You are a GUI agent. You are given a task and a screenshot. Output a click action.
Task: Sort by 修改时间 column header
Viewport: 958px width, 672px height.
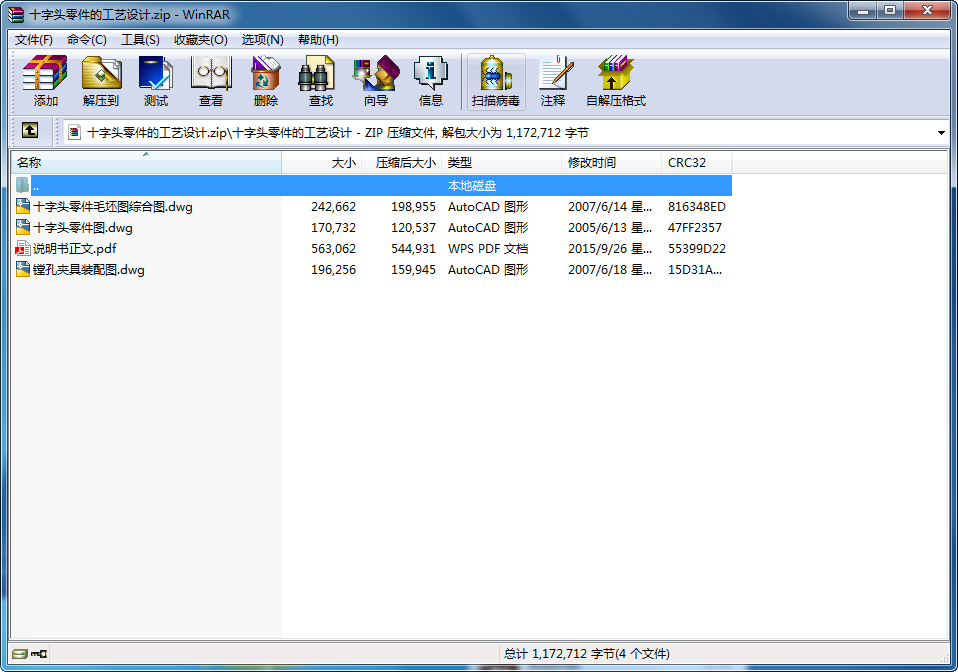[611, 163]
